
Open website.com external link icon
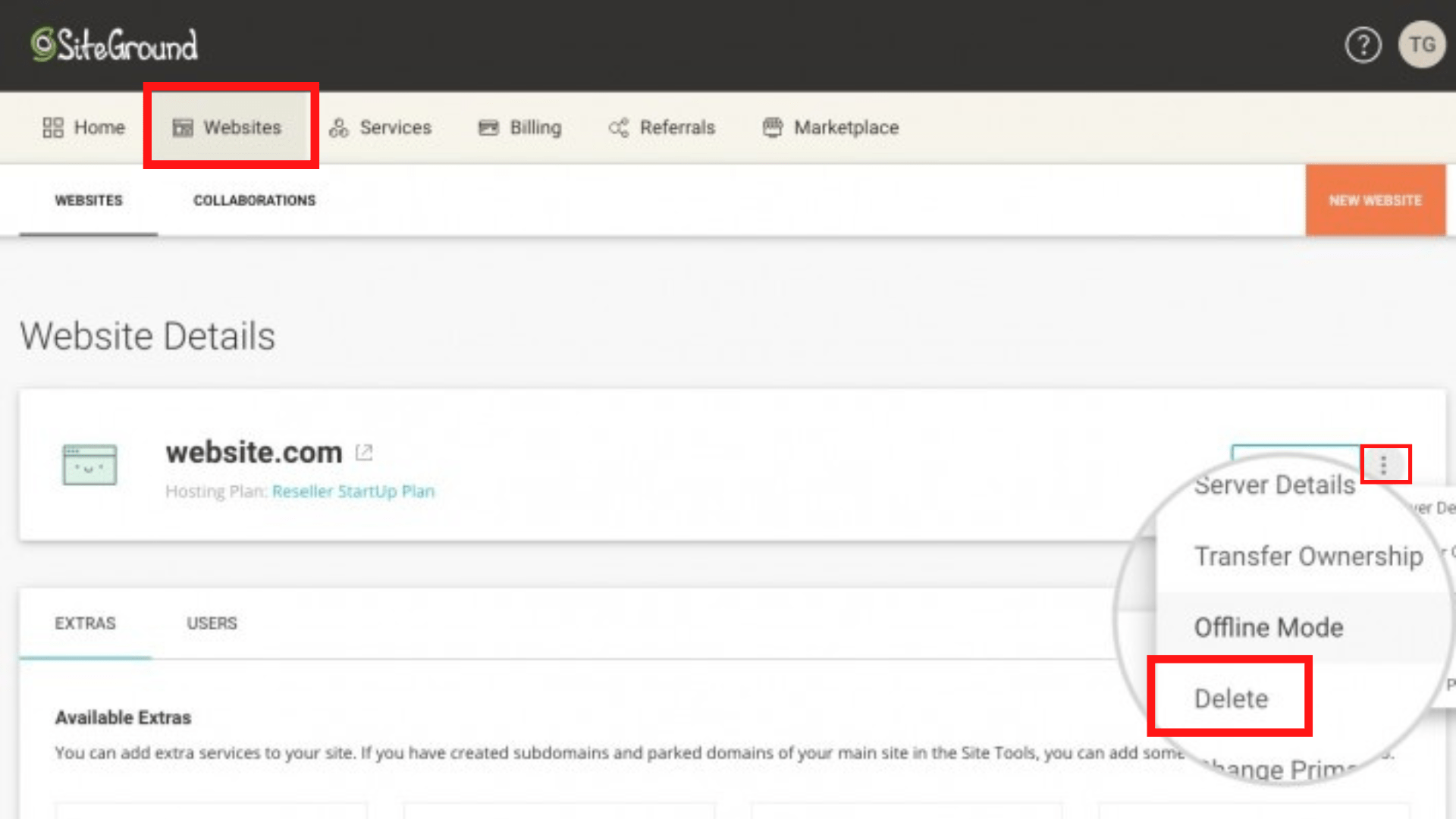coord(364,453)
